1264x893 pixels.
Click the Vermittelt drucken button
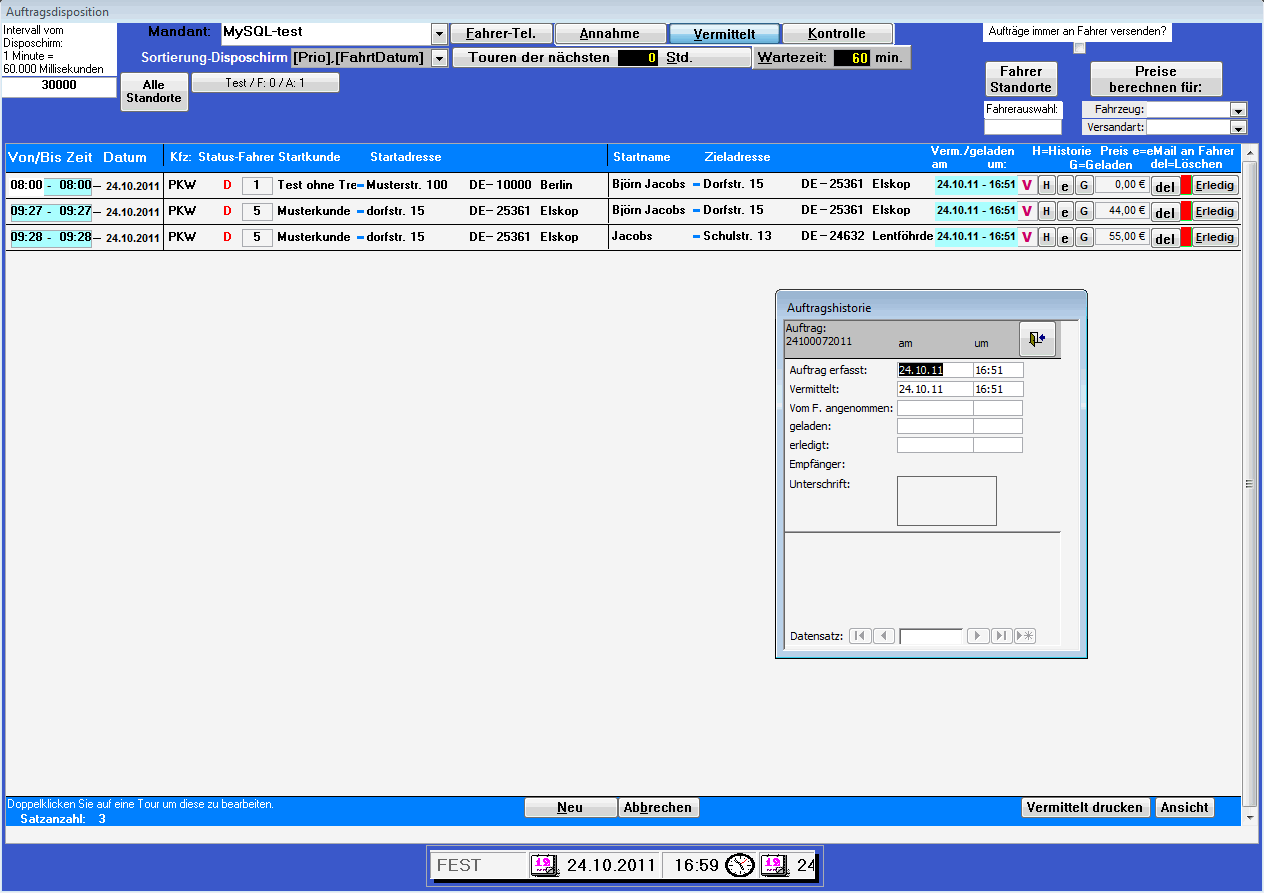tap(1085, 808)
